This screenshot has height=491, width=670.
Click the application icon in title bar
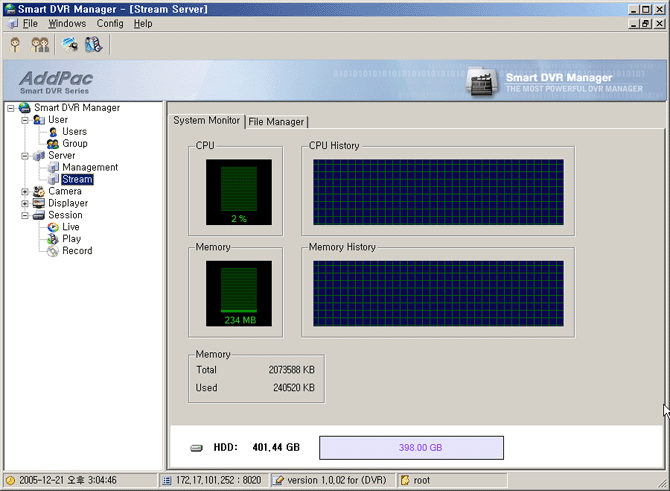pos(9,9)
